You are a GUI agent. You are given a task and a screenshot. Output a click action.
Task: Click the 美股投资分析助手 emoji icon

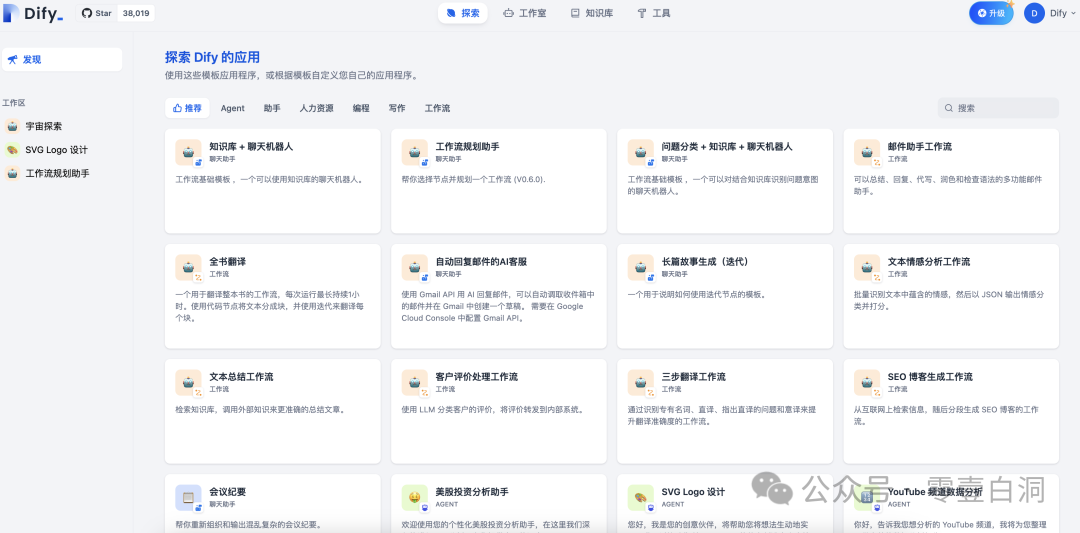(415, 497)
